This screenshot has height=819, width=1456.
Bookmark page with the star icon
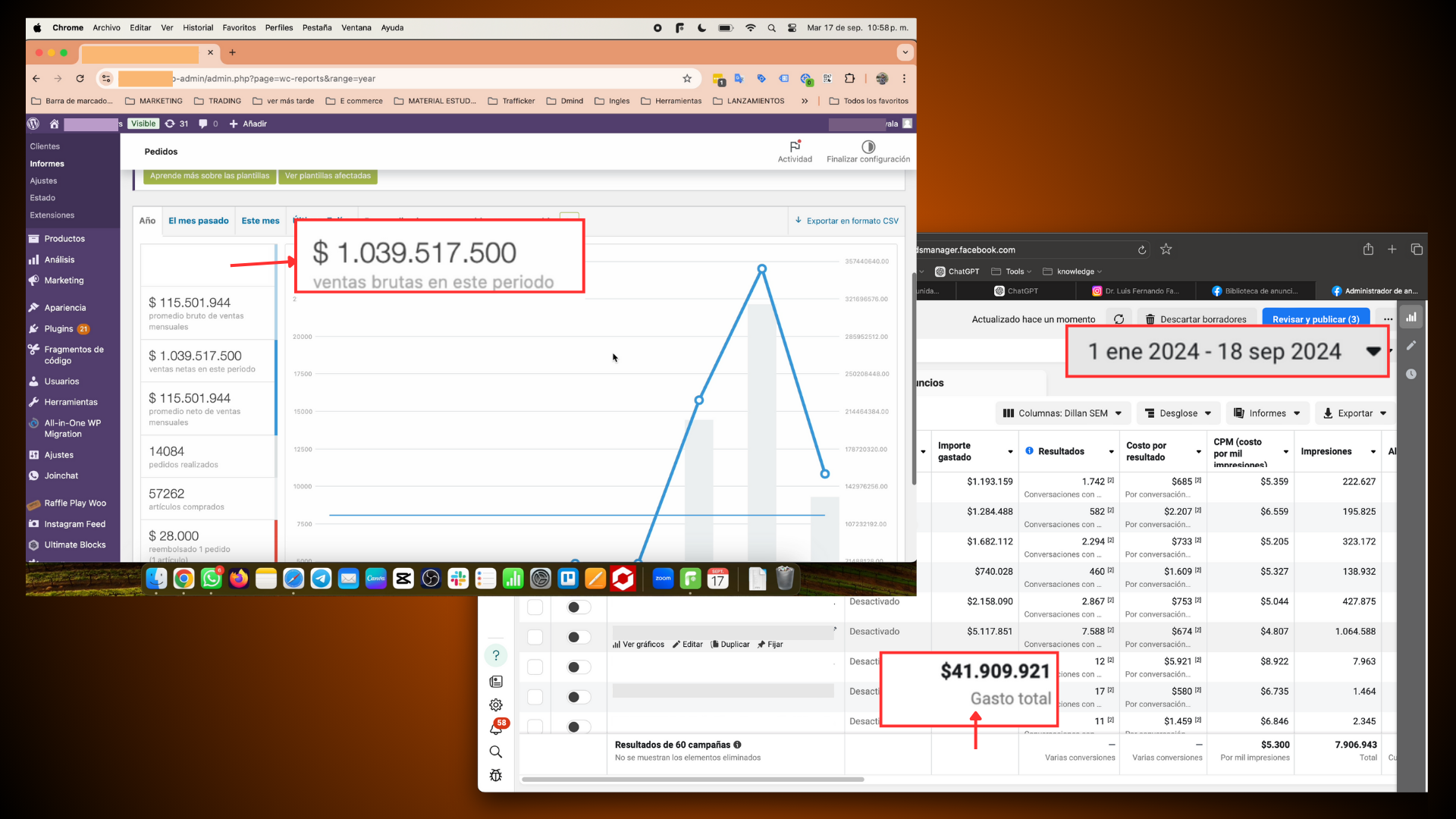point(687,78)
